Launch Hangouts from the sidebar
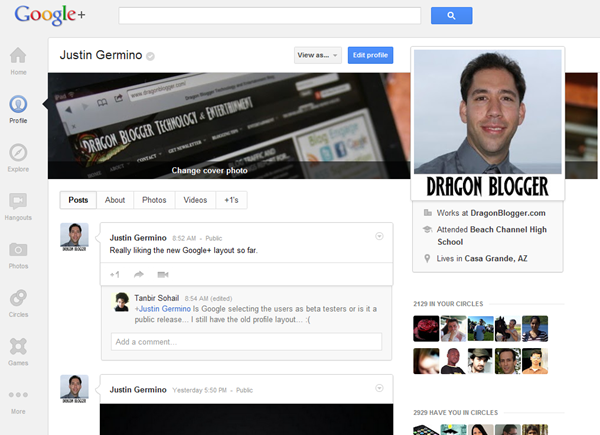600x435 pixels. click(18, 201)
